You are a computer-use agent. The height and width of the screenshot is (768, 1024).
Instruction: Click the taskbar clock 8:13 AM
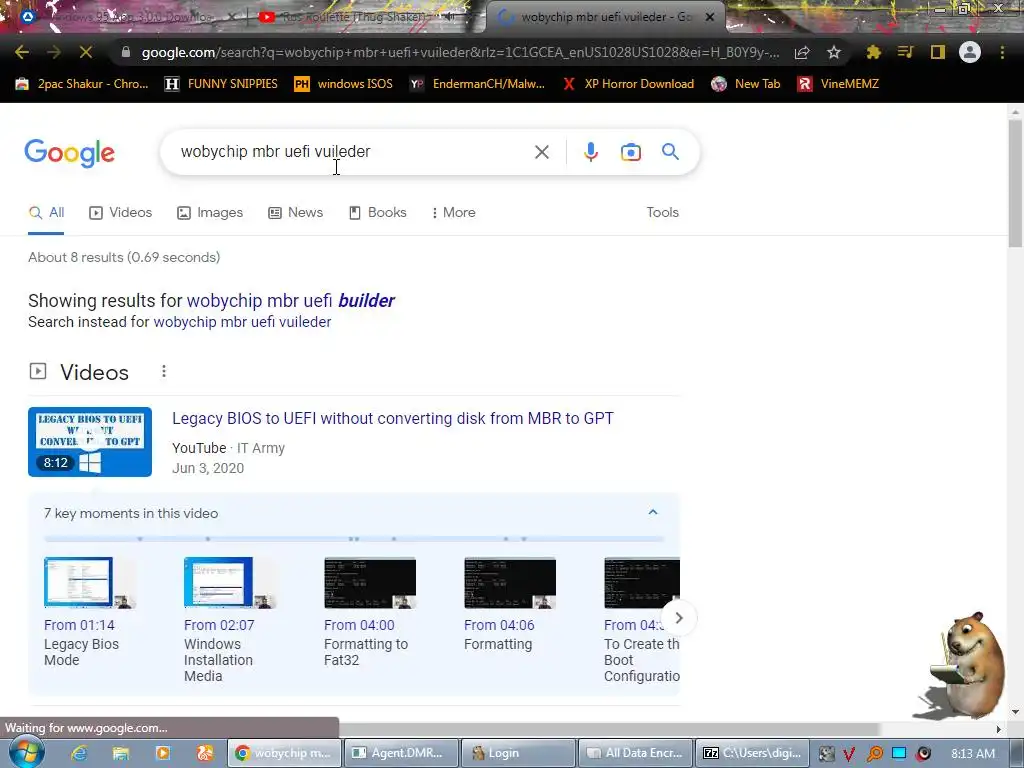[x=972, y=753]
